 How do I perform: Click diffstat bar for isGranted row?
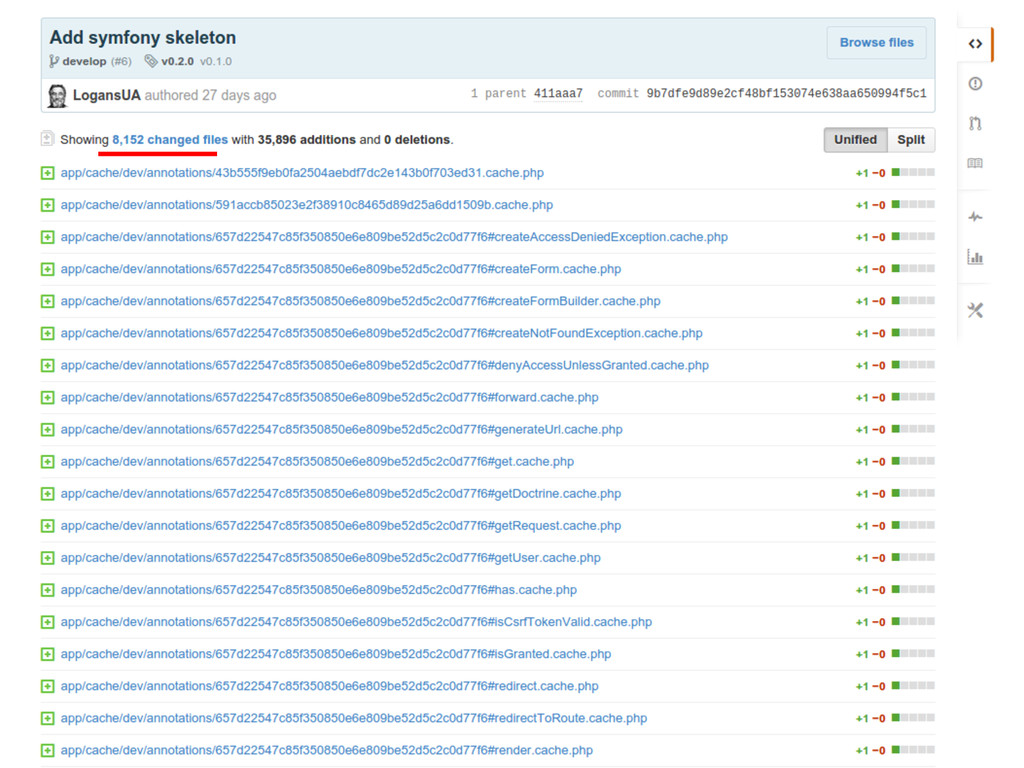point(913,653)
